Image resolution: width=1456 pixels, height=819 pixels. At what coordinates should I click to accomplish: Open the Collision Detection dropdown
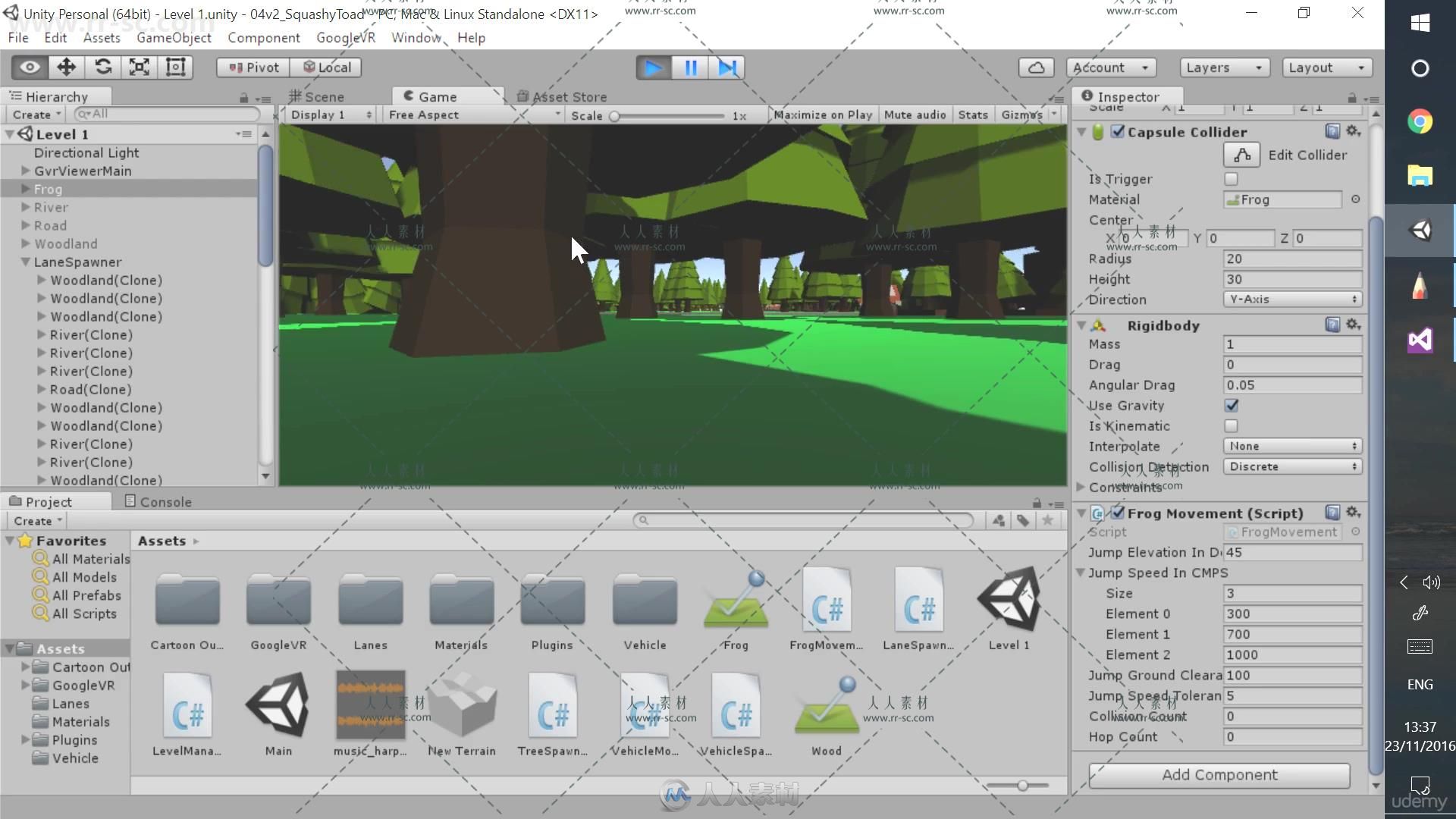[x=1291, y=467]
